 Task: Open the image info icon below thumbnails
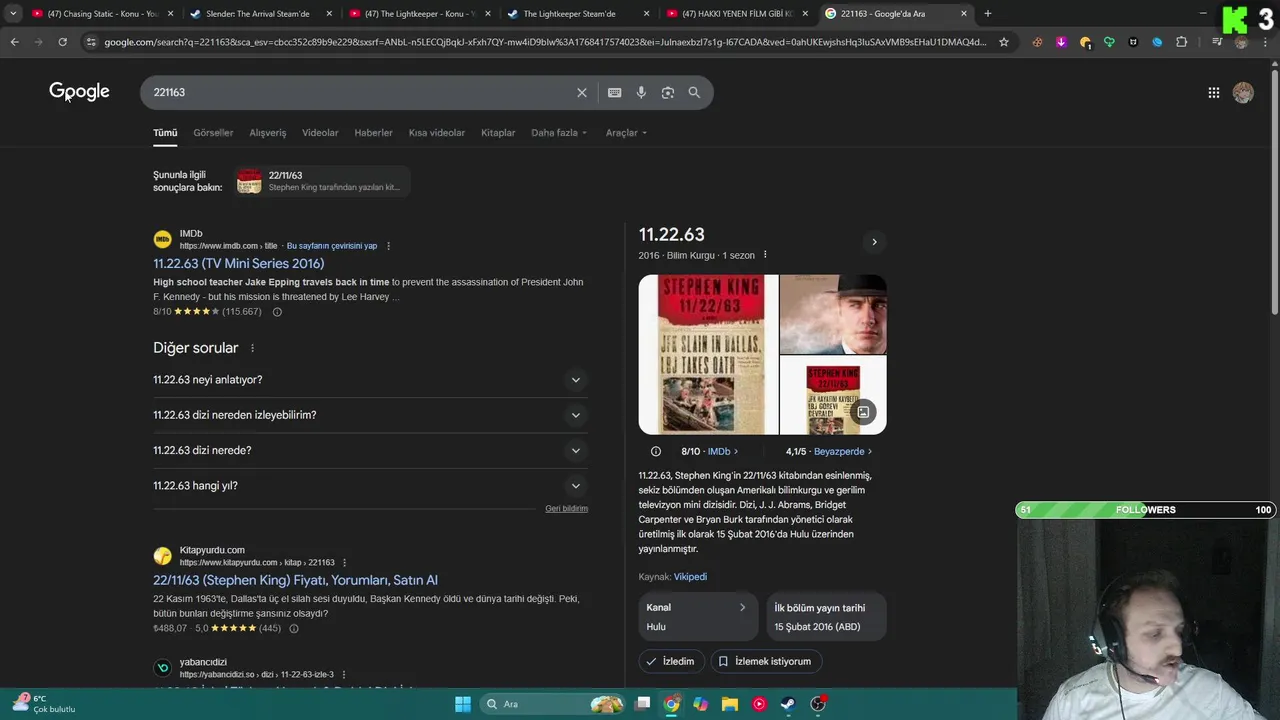pyautogui.click(x=656, y=451)
